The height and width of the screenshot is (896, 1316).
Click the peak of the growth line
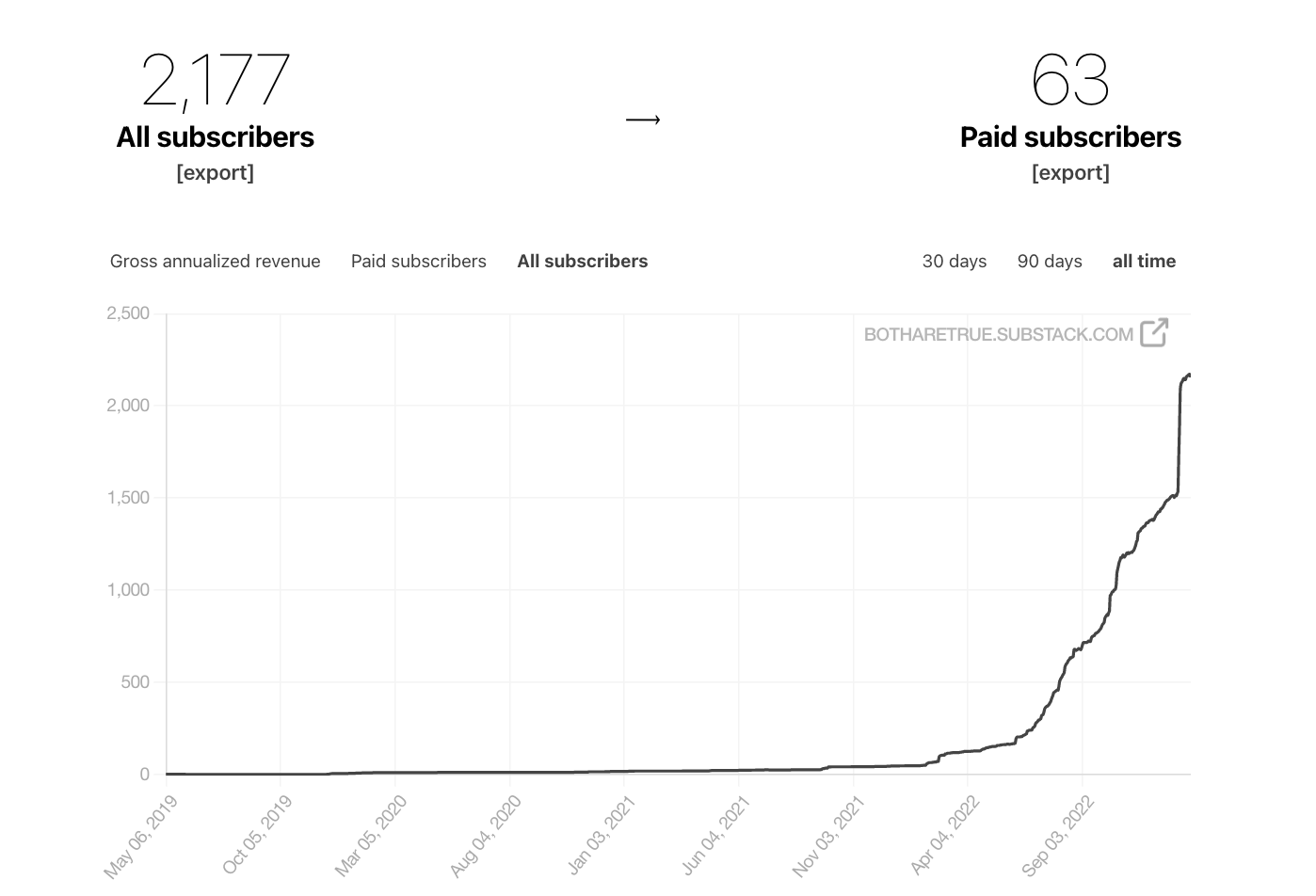click(x=1188, y=375)
